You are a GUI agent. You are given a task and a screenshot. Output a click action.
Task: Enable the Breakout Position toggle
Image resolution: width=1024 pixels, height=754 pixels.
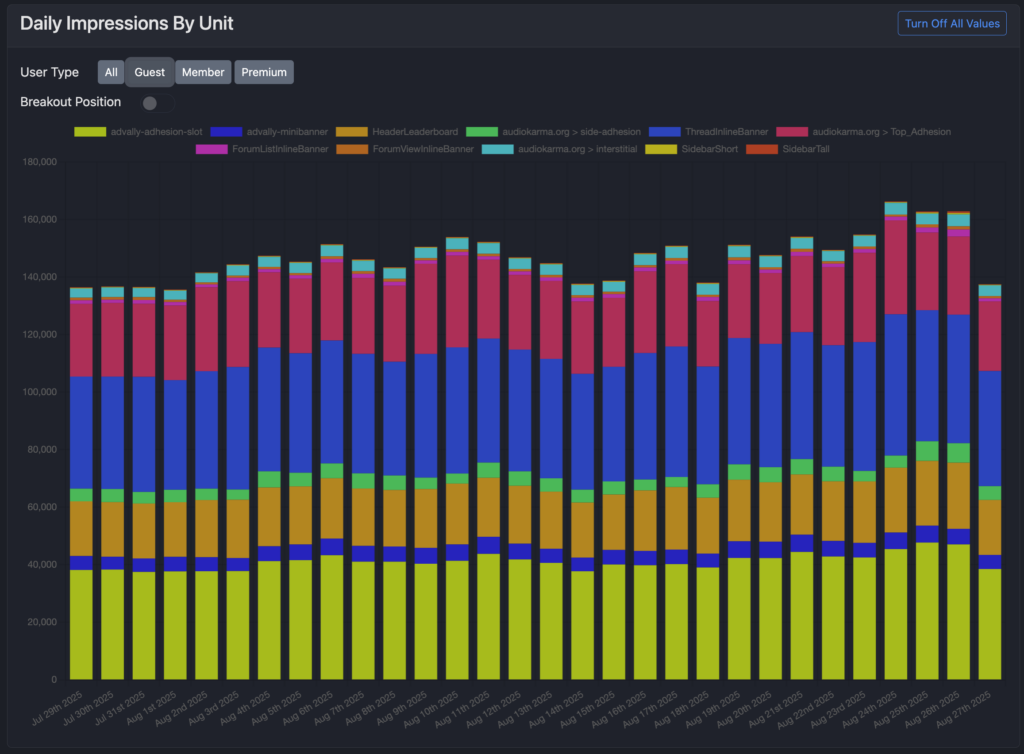[x=157, y=103]
